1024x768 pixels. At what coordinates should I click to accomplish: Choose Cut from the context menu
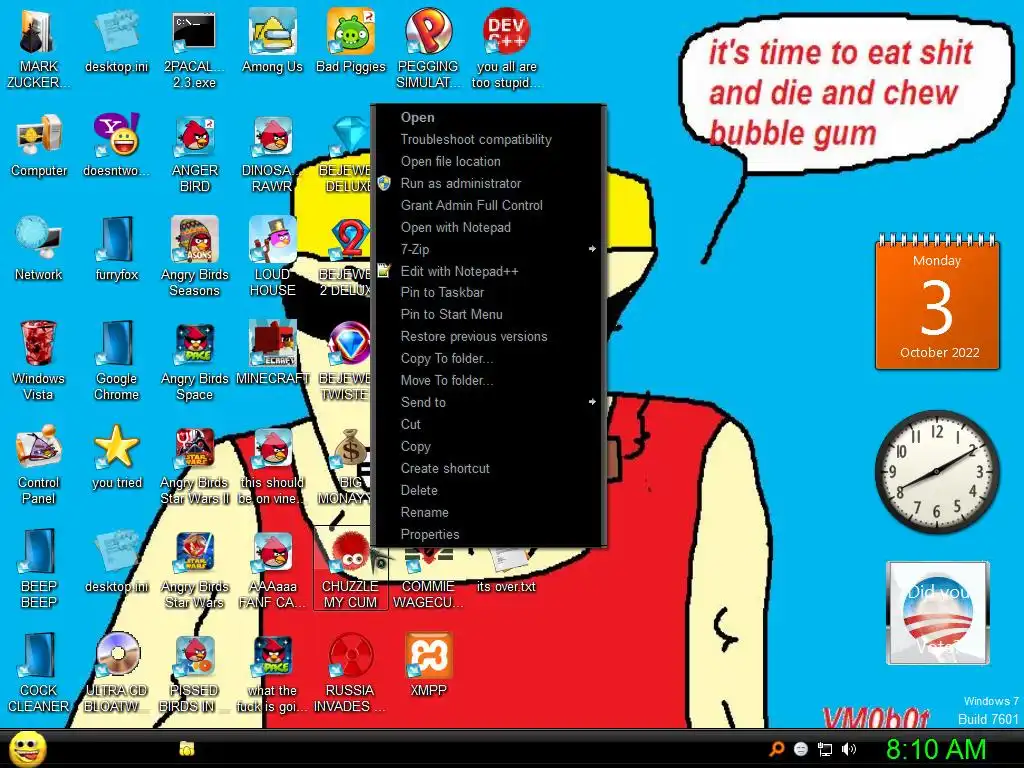pos(488,424)
